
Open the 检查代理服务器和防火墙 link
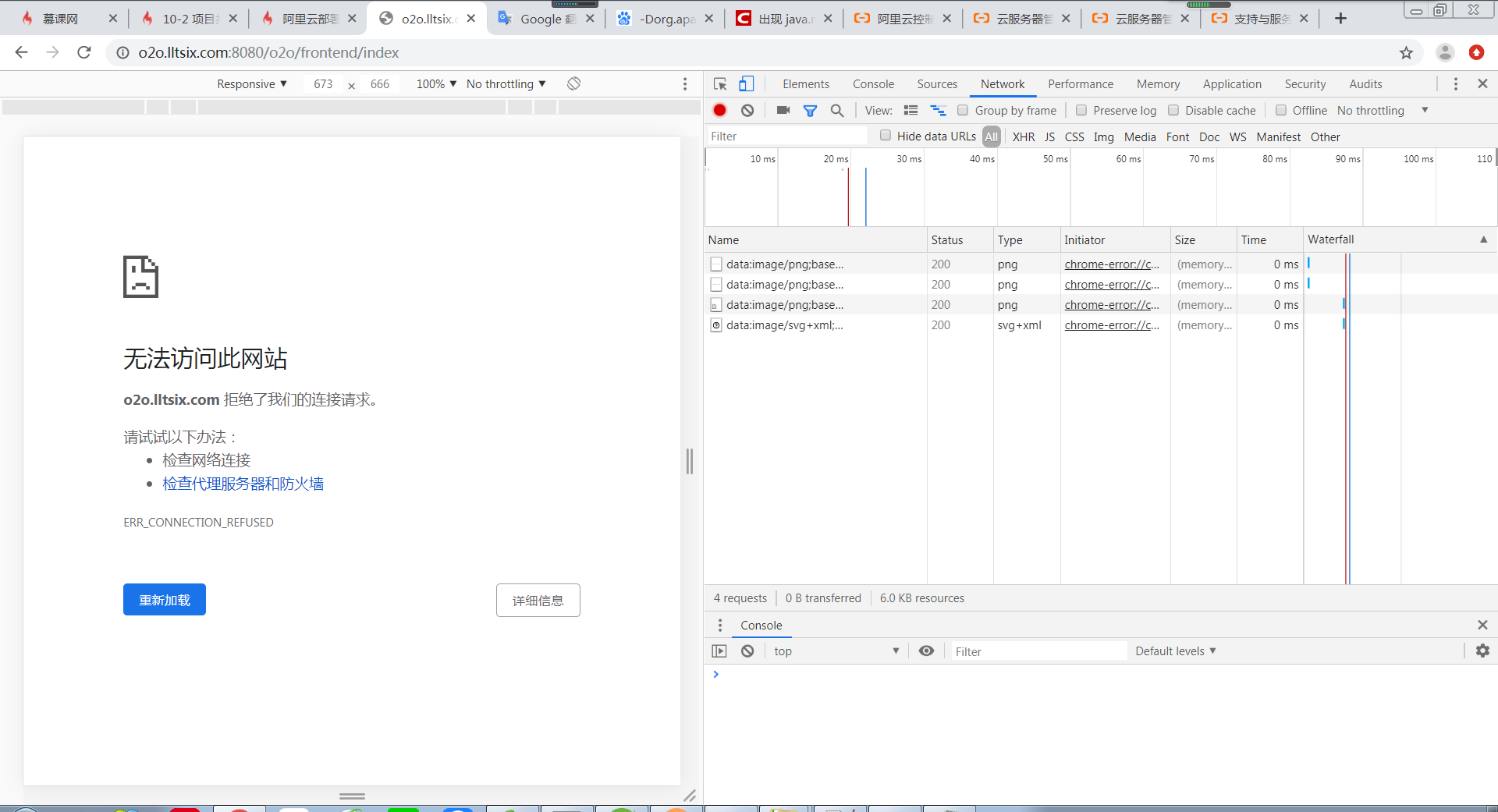point(243,484)
